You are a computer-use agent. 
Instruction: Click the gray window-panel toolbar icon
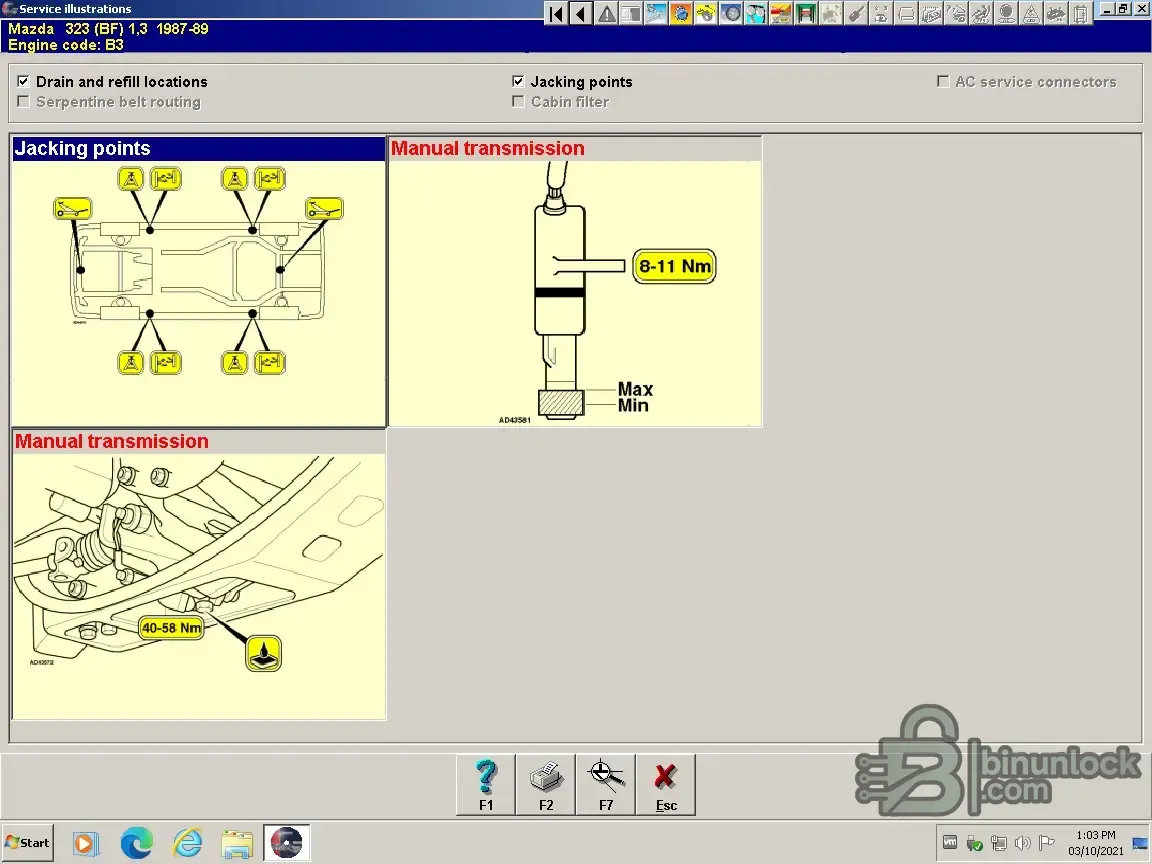[631, 13]
